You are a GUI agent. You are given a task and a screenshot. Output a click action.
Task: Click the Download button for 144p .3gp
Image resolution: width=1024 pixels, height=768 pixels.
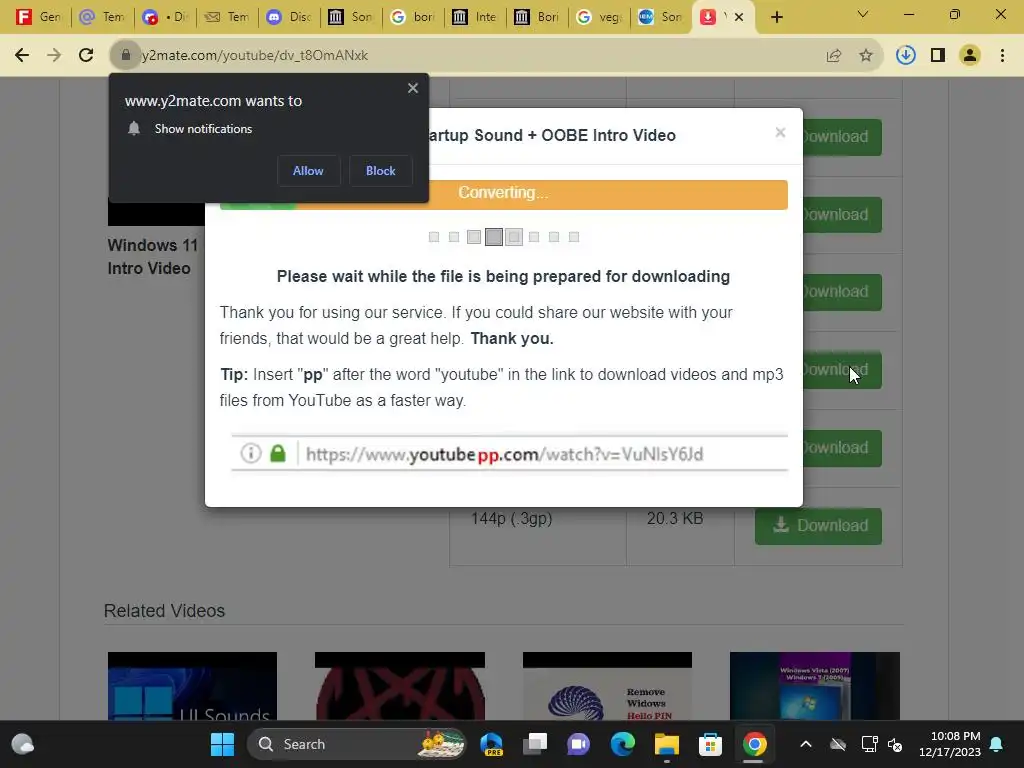818,526
